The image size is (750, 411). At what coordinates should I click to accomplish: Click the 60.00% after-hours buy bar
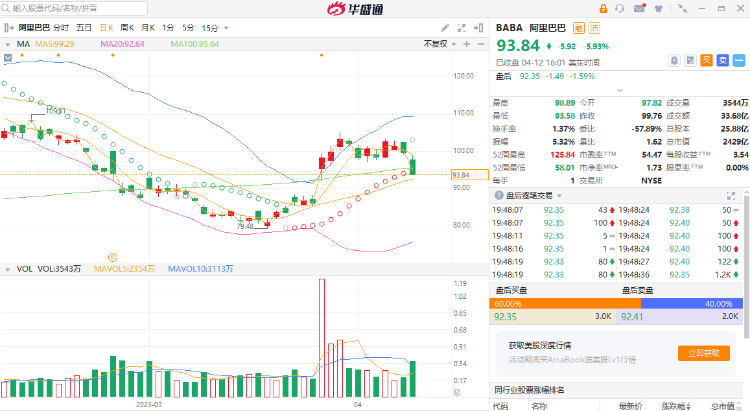click(565, 304)
